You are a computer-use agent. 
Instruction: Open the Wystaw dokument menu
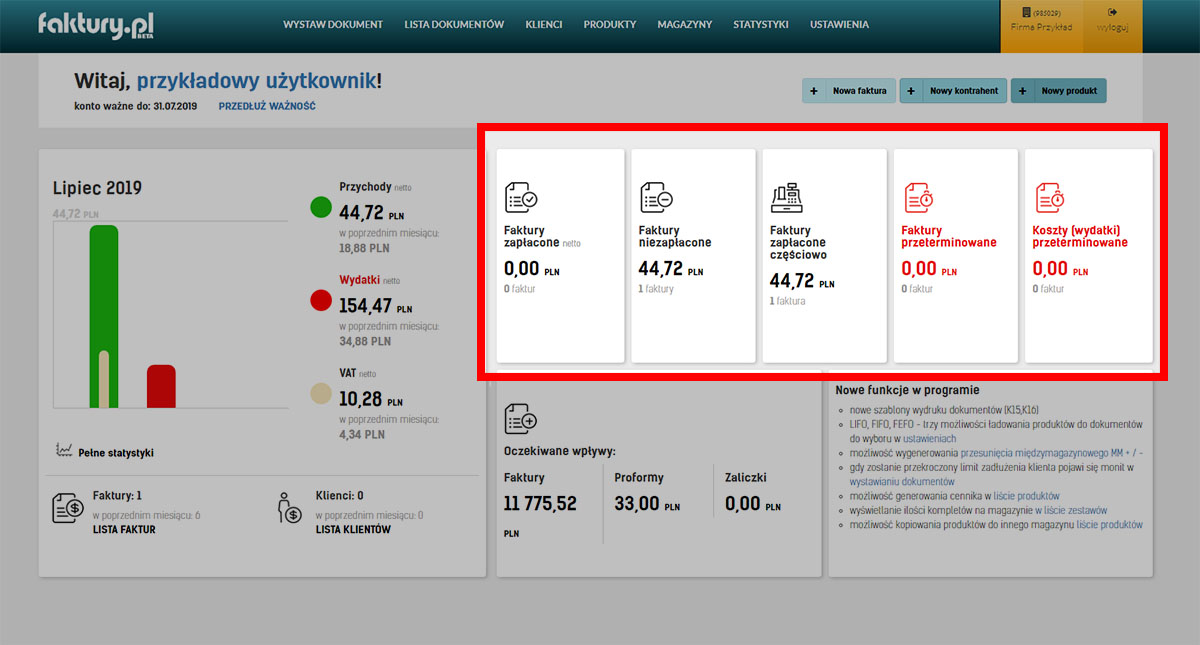333,25
